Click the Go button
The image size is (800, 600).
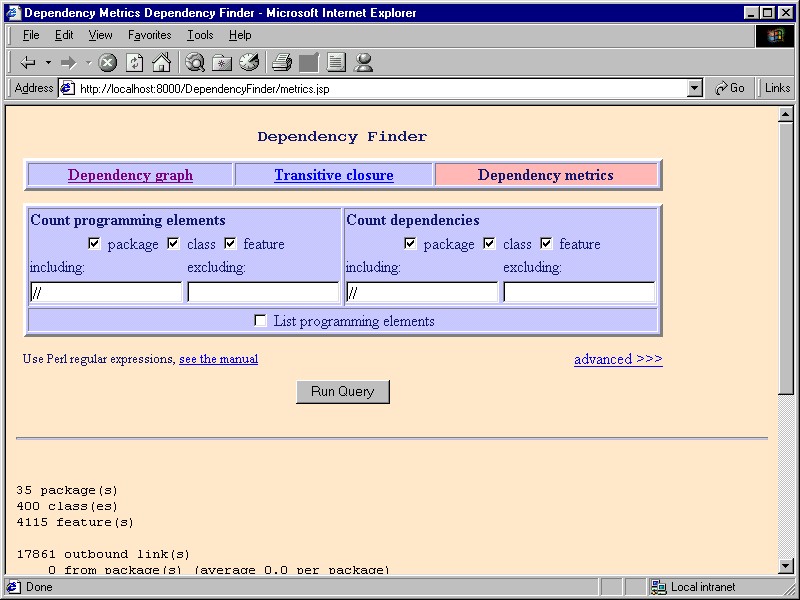pos(730,88)
